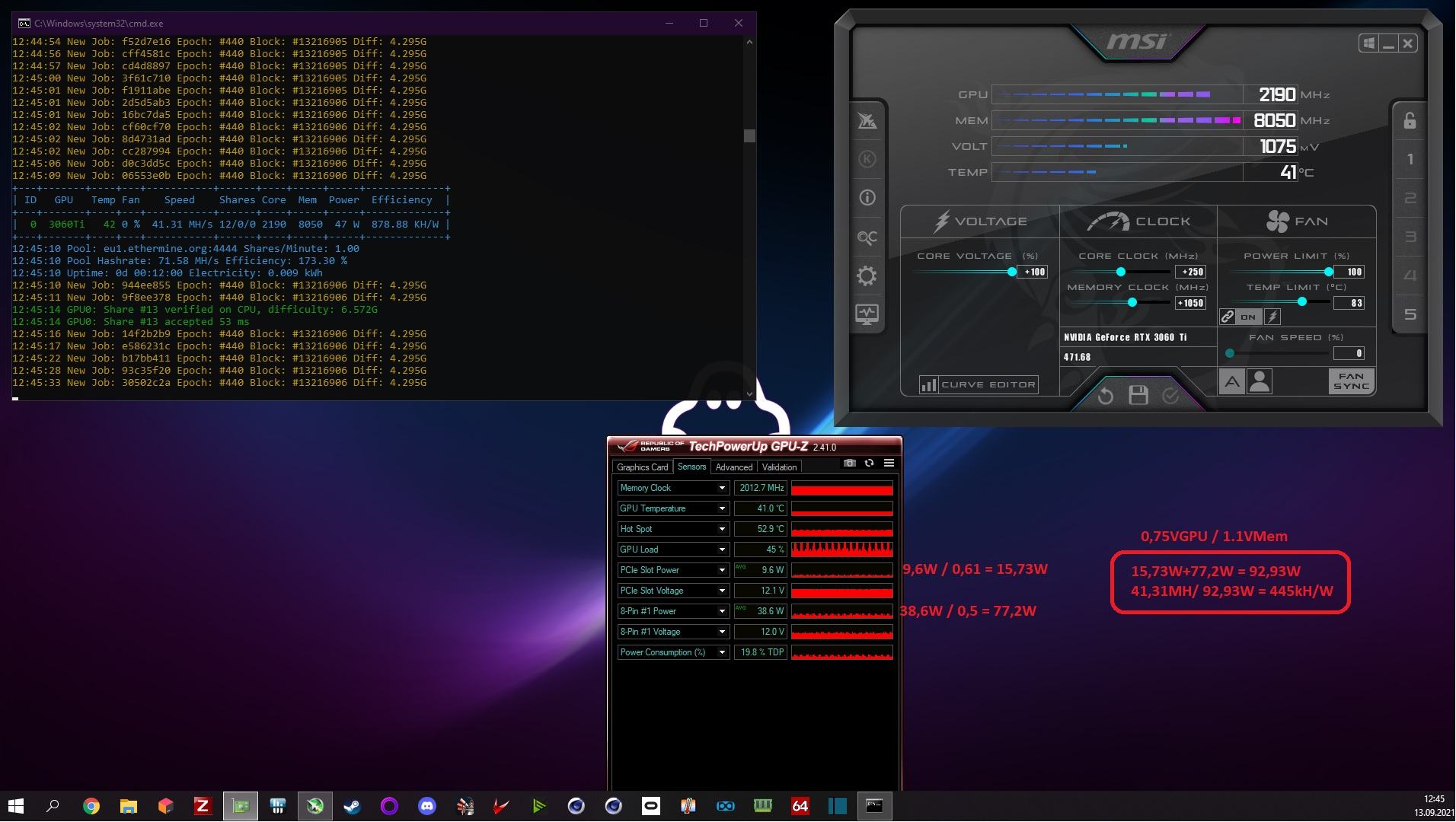The height and width of the screenshot is (822, 1456).
Task: Click the taskbar clock showing 12:45
Action: 1434,799
